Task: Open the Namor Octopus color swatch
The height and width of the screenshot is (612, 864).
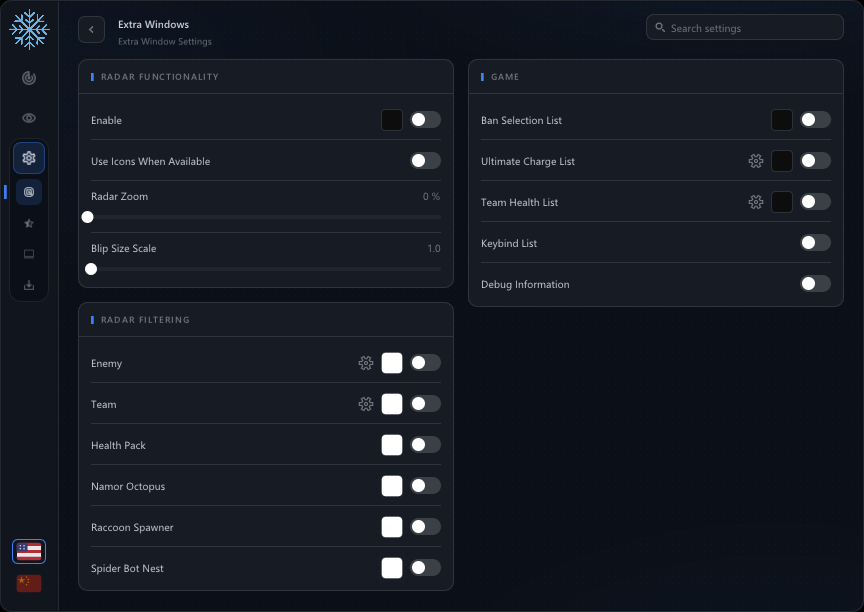Action: pyautogui.click(x=392, y=486)
